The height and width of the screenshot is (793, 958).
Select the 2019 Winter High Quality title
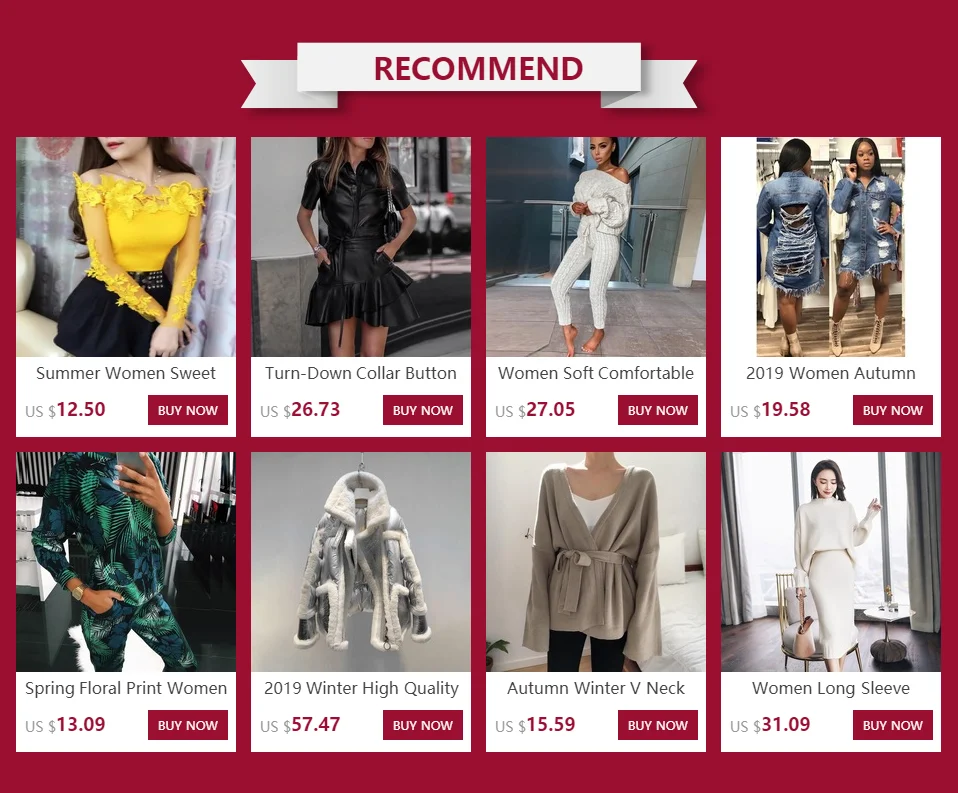click(x=361, y=689)
